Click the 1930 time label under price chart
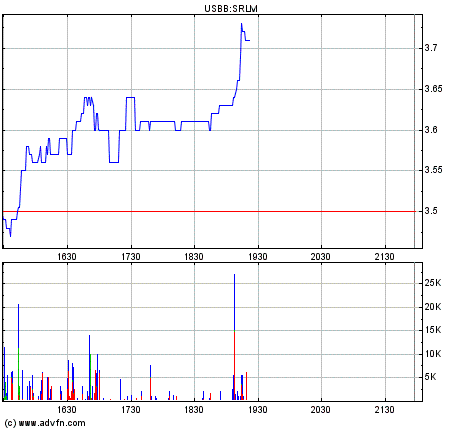This screenshot has height=430, width=460. click(x=258, y=257)
